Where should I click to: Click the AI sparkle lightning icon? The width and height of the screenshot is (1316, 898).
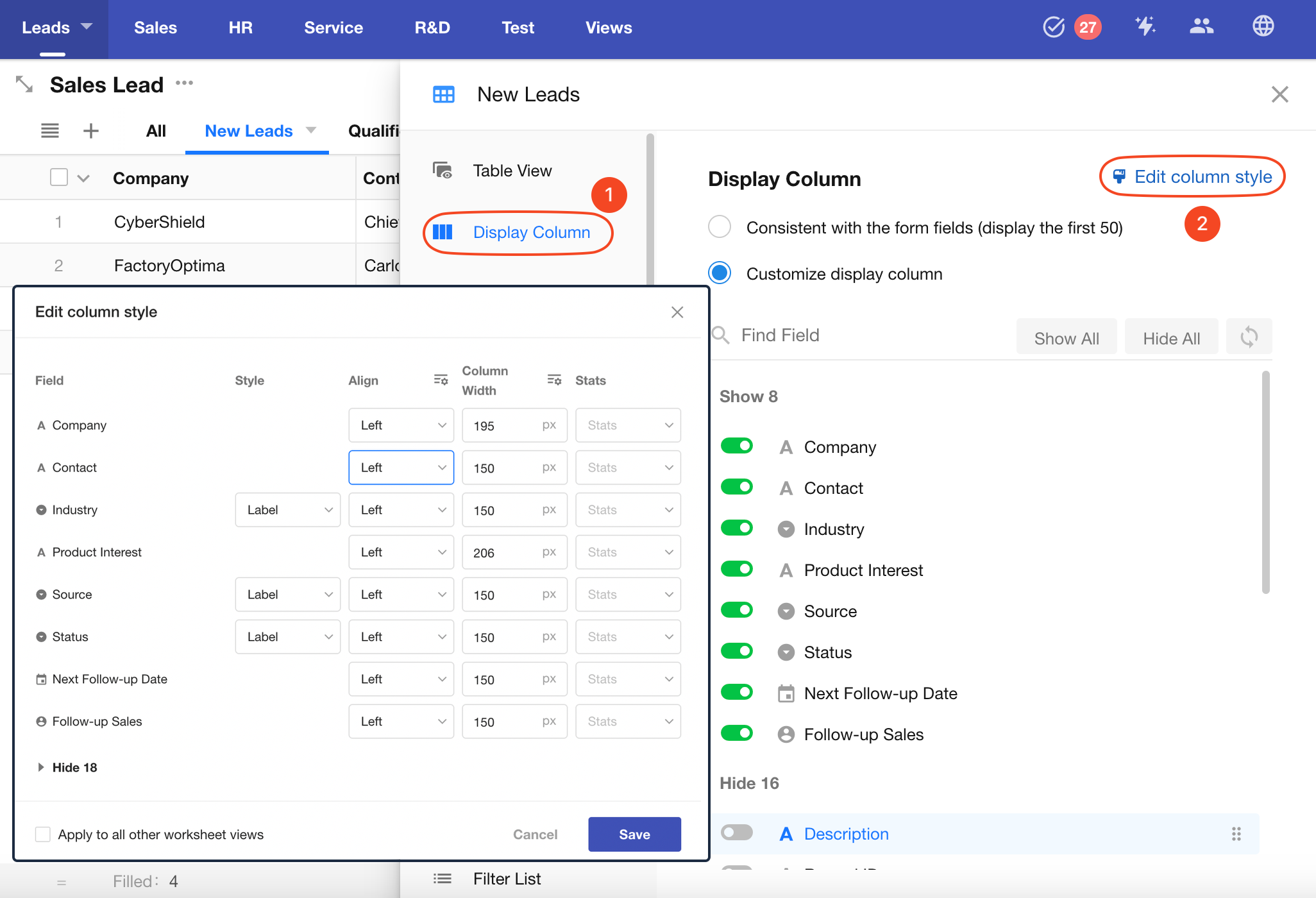pyautogui.click(x=1145, y=27)
